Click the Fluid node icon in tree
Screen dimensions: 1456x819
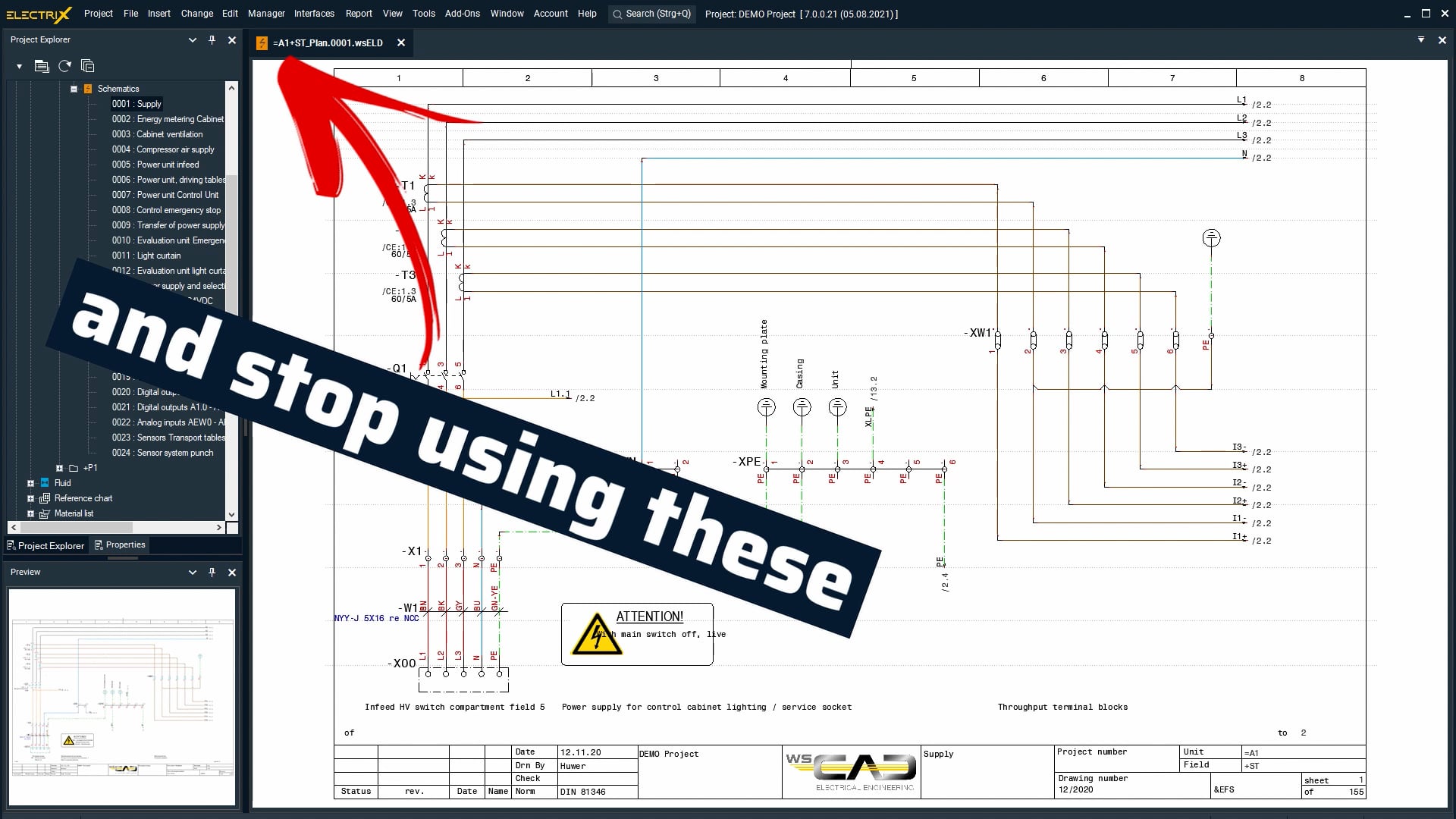coord(45,483)
